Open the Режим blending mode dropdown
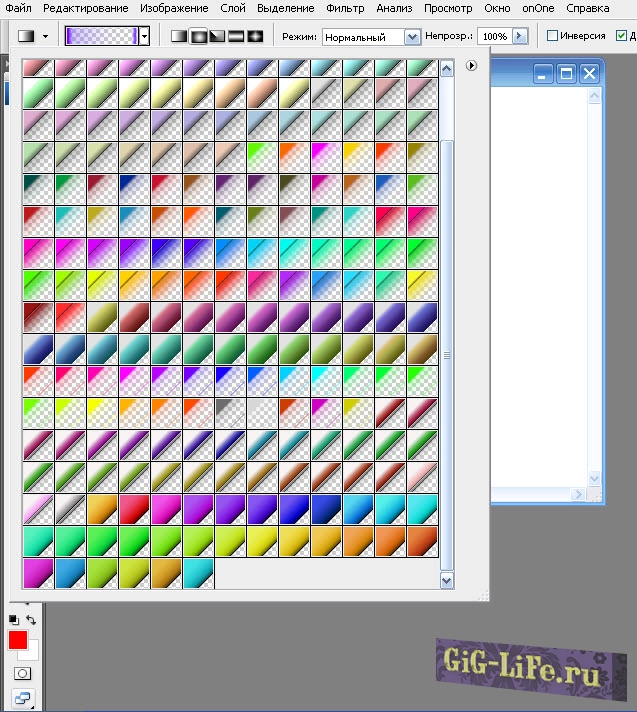 (x=411, y=36)
